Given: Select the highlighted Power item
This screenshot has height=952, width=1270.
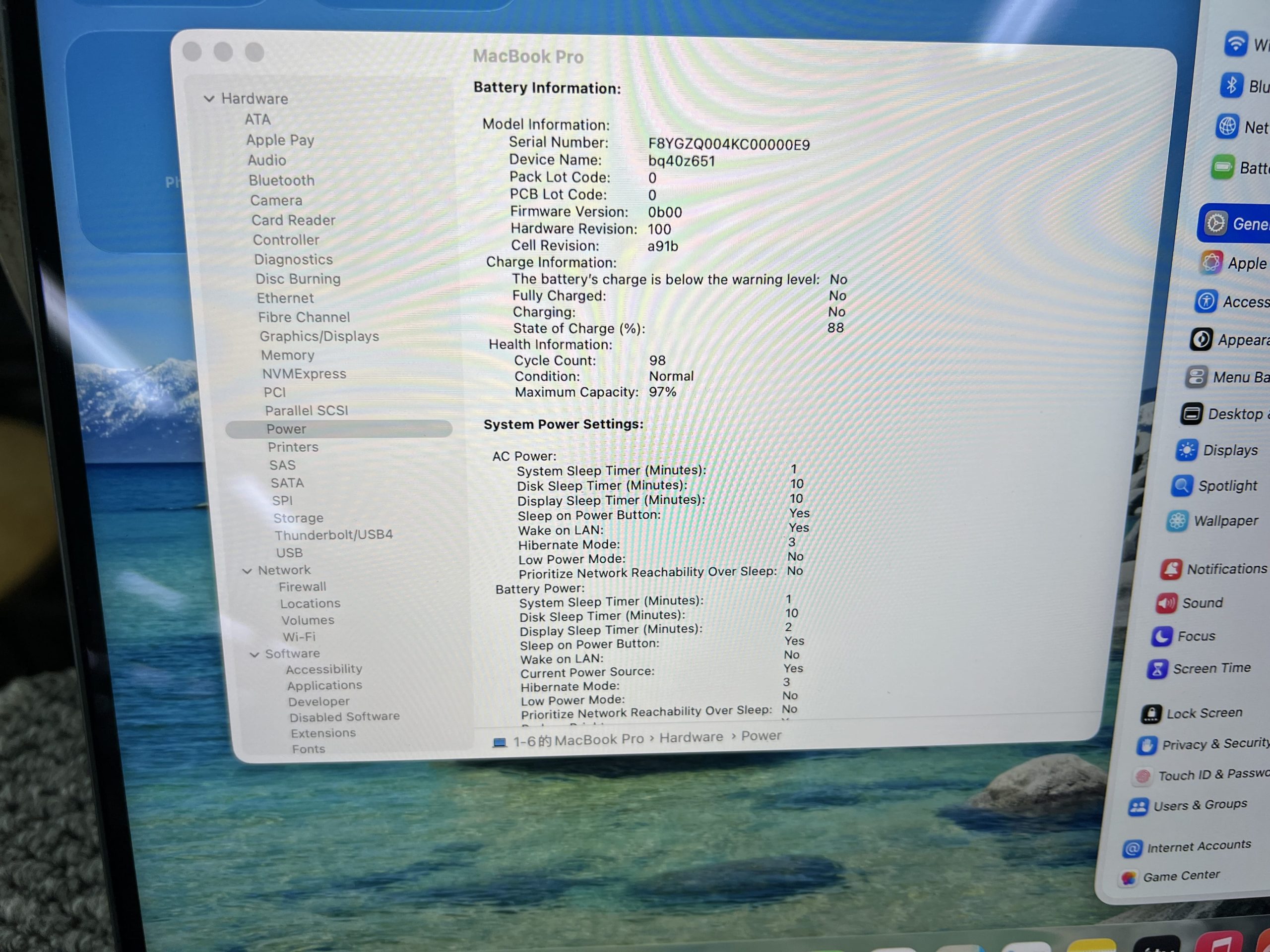Looking at the screenshot, I should (339, 429).
